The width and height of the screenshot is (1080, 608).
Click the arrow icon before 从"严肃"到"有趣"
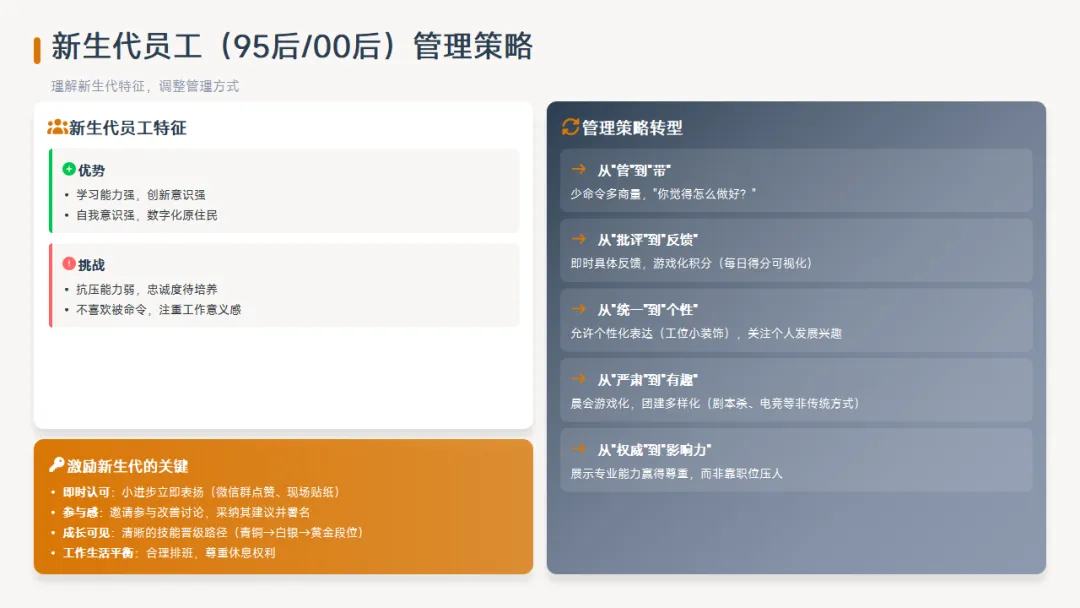[579, 379]
